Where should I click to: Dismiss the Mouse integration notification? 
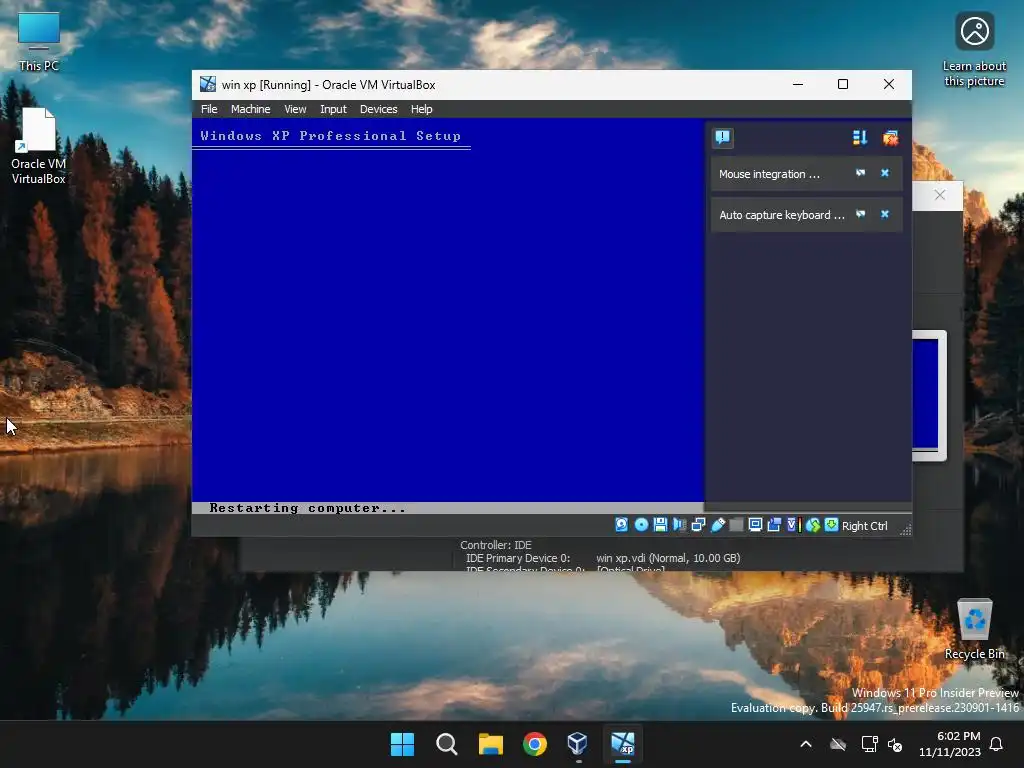(x=885, y=173)
